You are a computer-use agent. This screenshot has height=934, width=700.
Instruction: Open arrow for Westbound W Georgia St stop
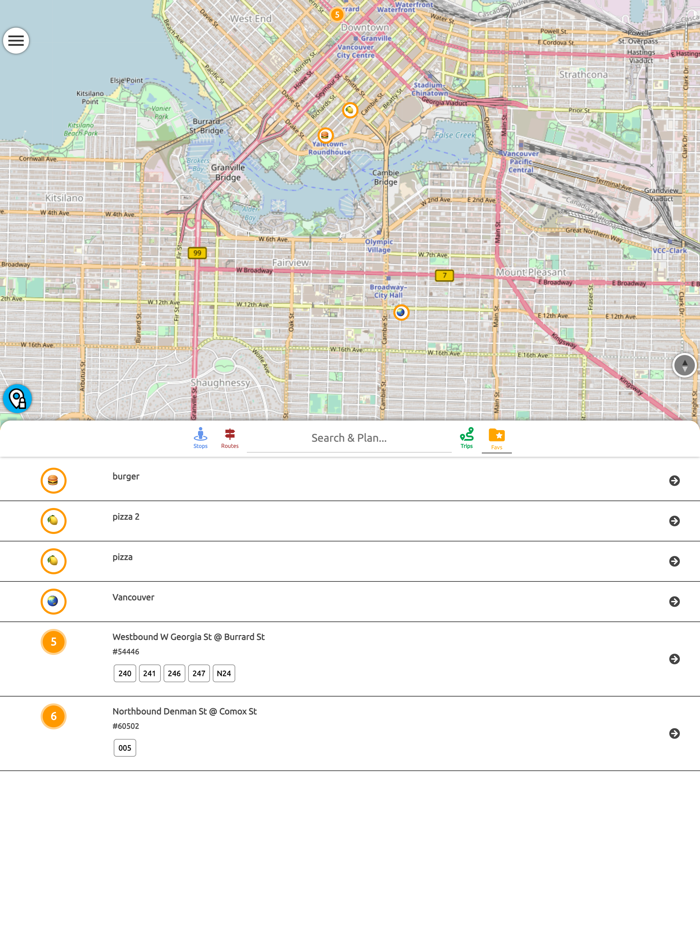point(674,659)
